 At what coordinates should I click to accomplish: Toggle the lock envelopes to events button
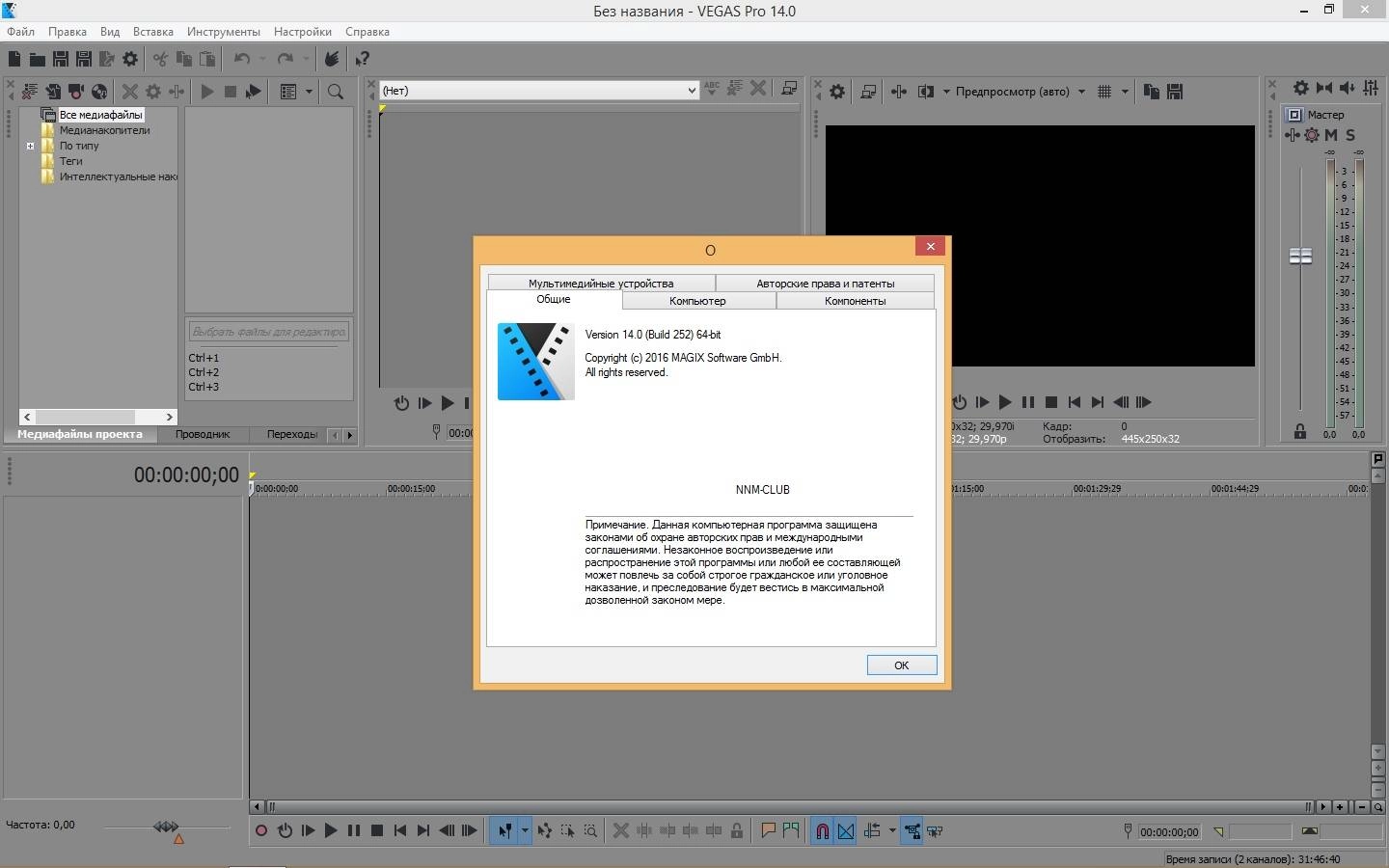(x=912, y=830)
